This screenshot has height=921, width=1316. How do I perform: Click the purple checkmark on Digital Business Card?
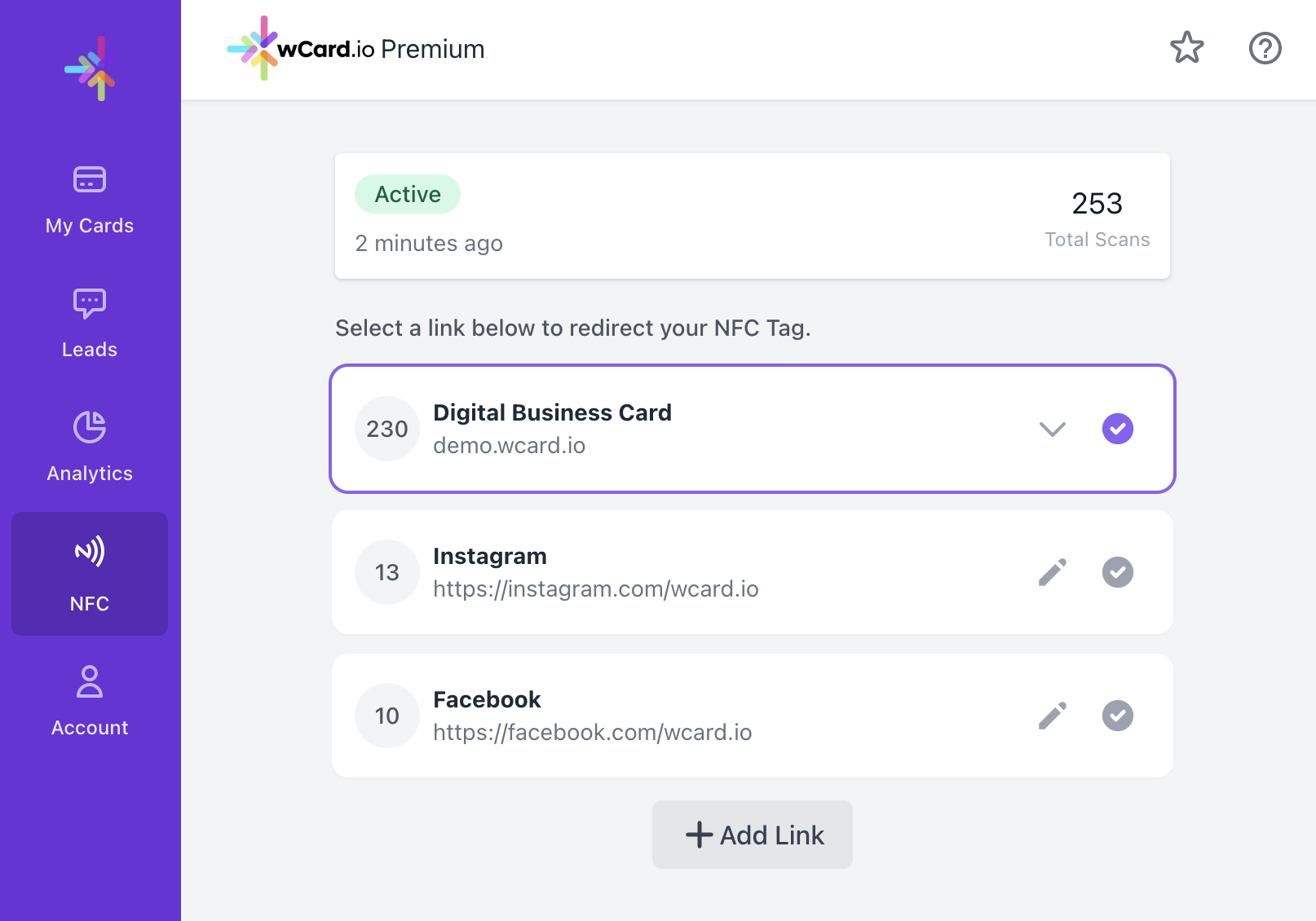[x=1118, y=429]
